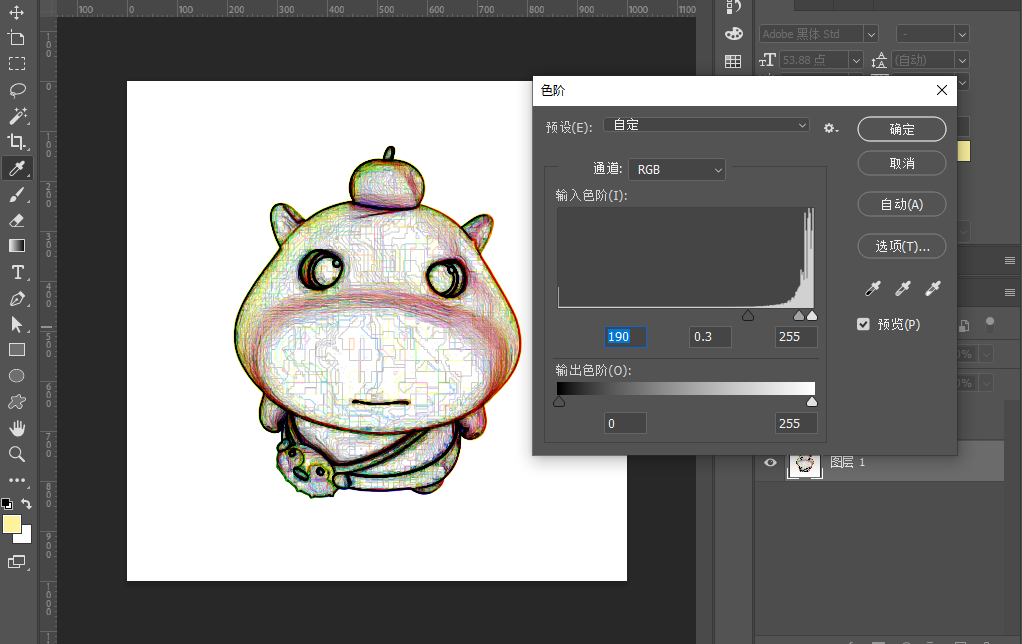This screenshot has width=1022, height=644.
Task: Select the Eraser tool
Action: pyautogui.click(x=17, y=220)
